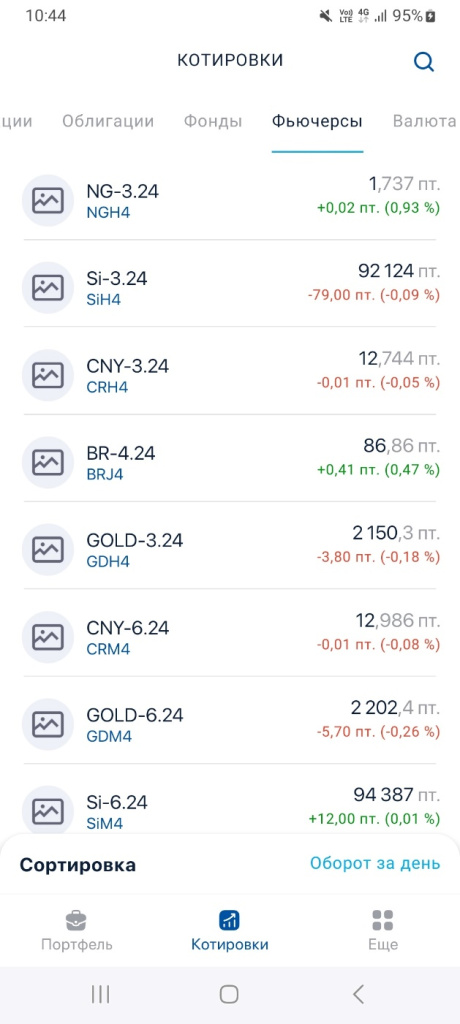The width and height of the screenshot is (460, 1024).
Task: Switch to the Облигации tab
Action: (108, 121)
